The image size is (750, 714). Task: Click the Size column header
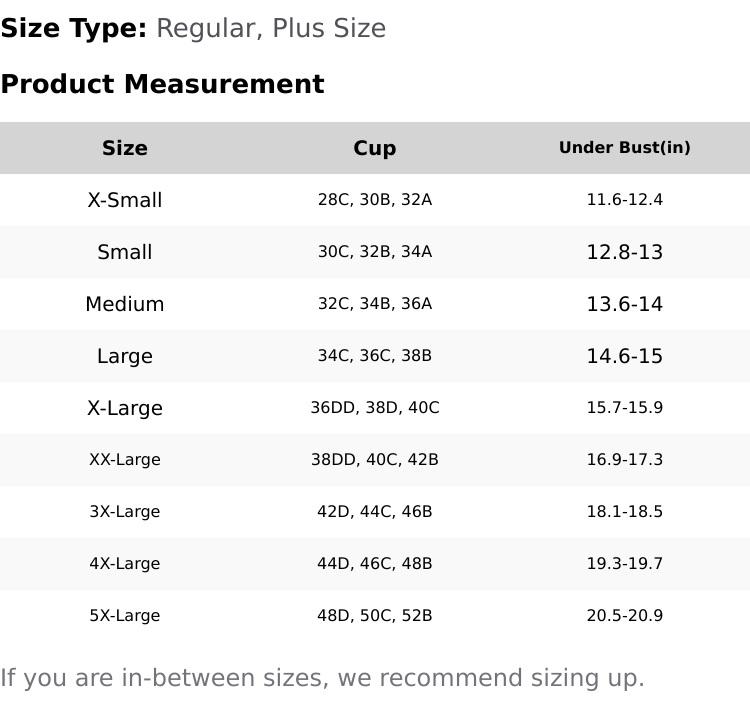pyautogui.click(x=124, y=148)
